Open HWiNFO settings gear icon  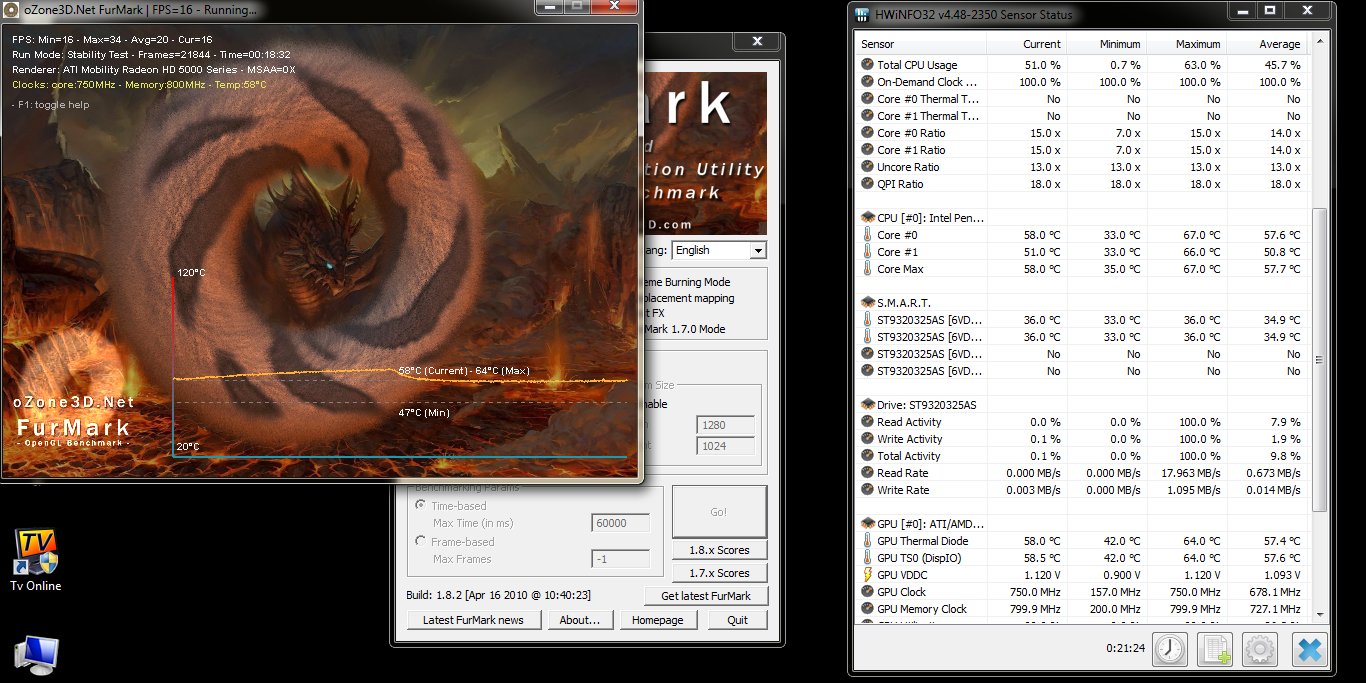[1260, 650]
